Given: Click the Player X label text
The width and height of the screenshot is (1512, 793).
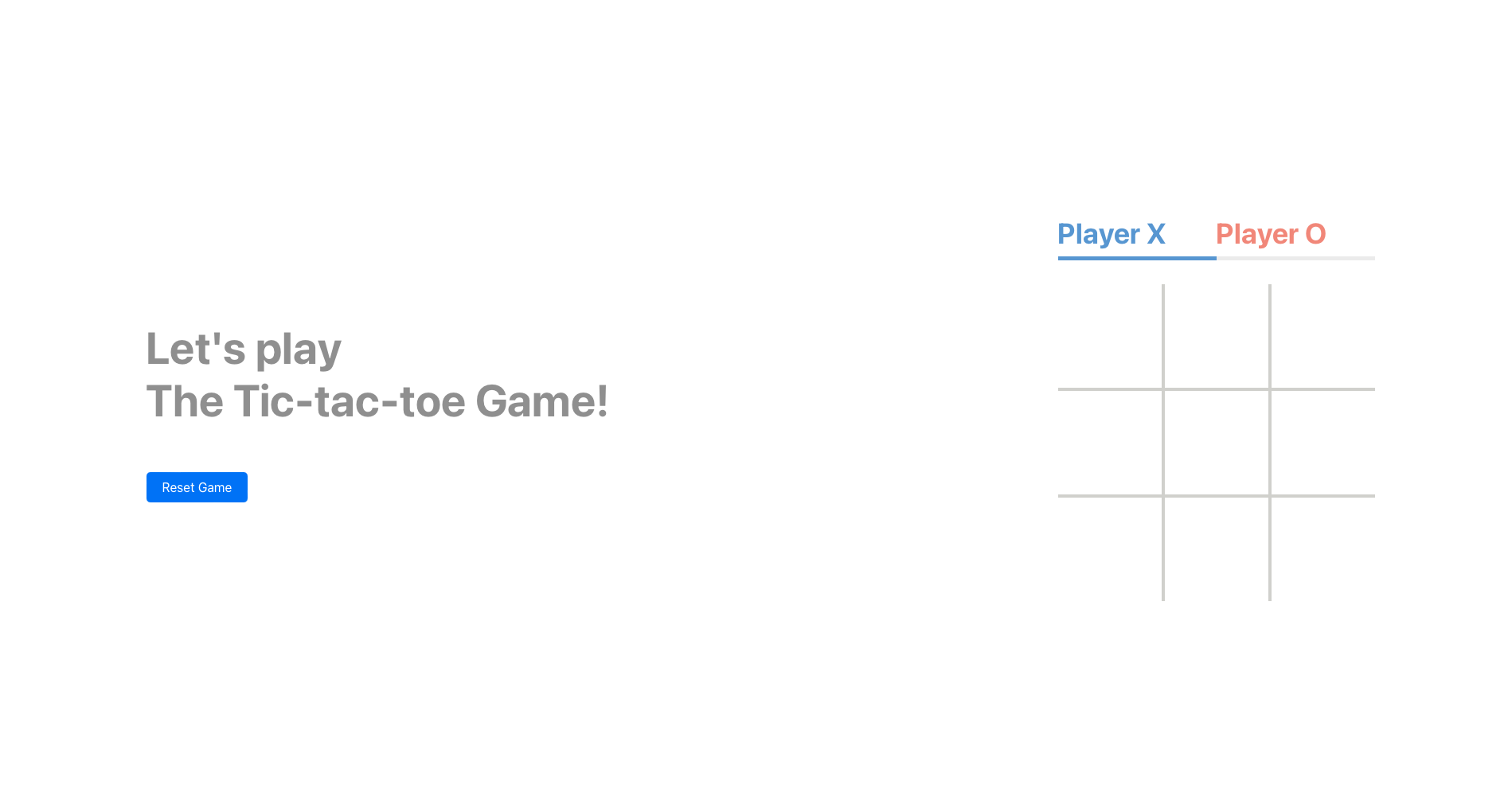Looking at the screenshot, I should coord(1112,234).
